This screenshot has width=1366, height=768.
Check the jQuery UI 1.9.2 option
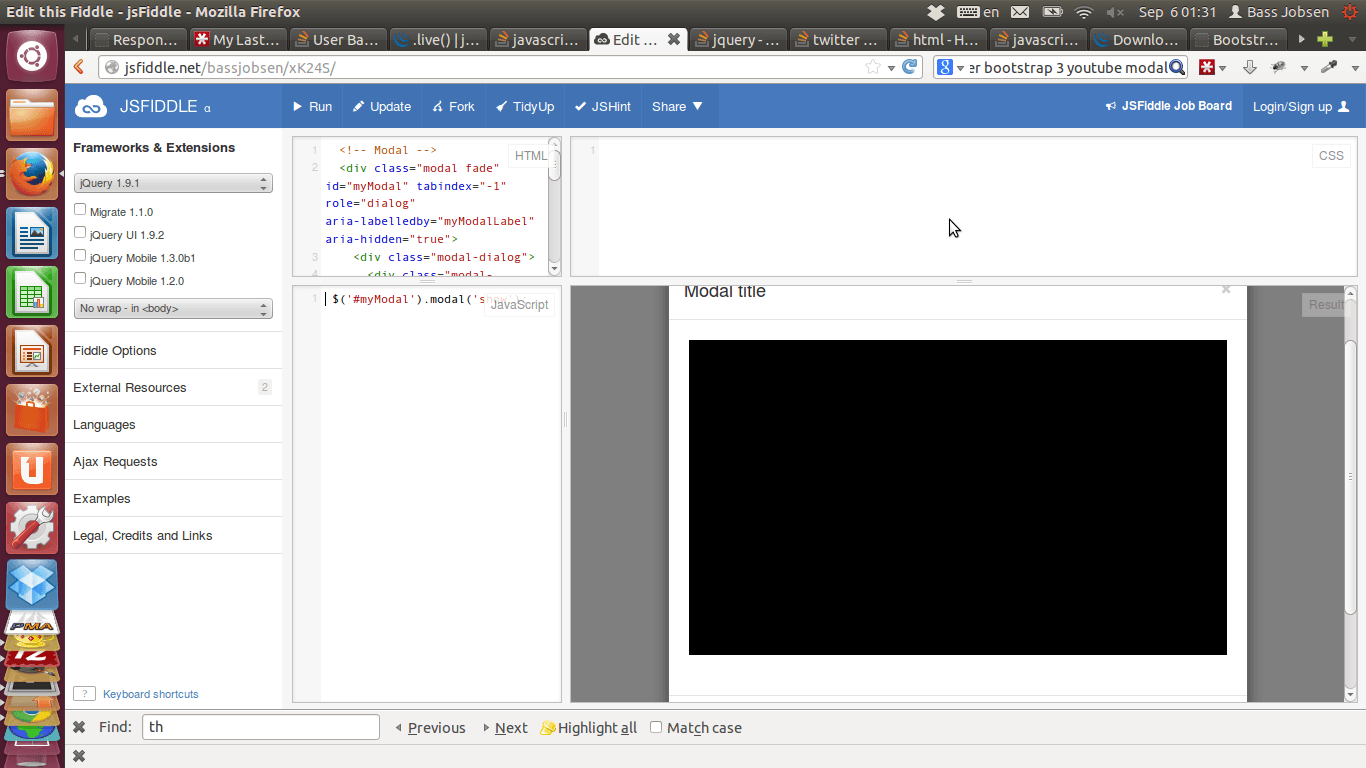[80, 233]
